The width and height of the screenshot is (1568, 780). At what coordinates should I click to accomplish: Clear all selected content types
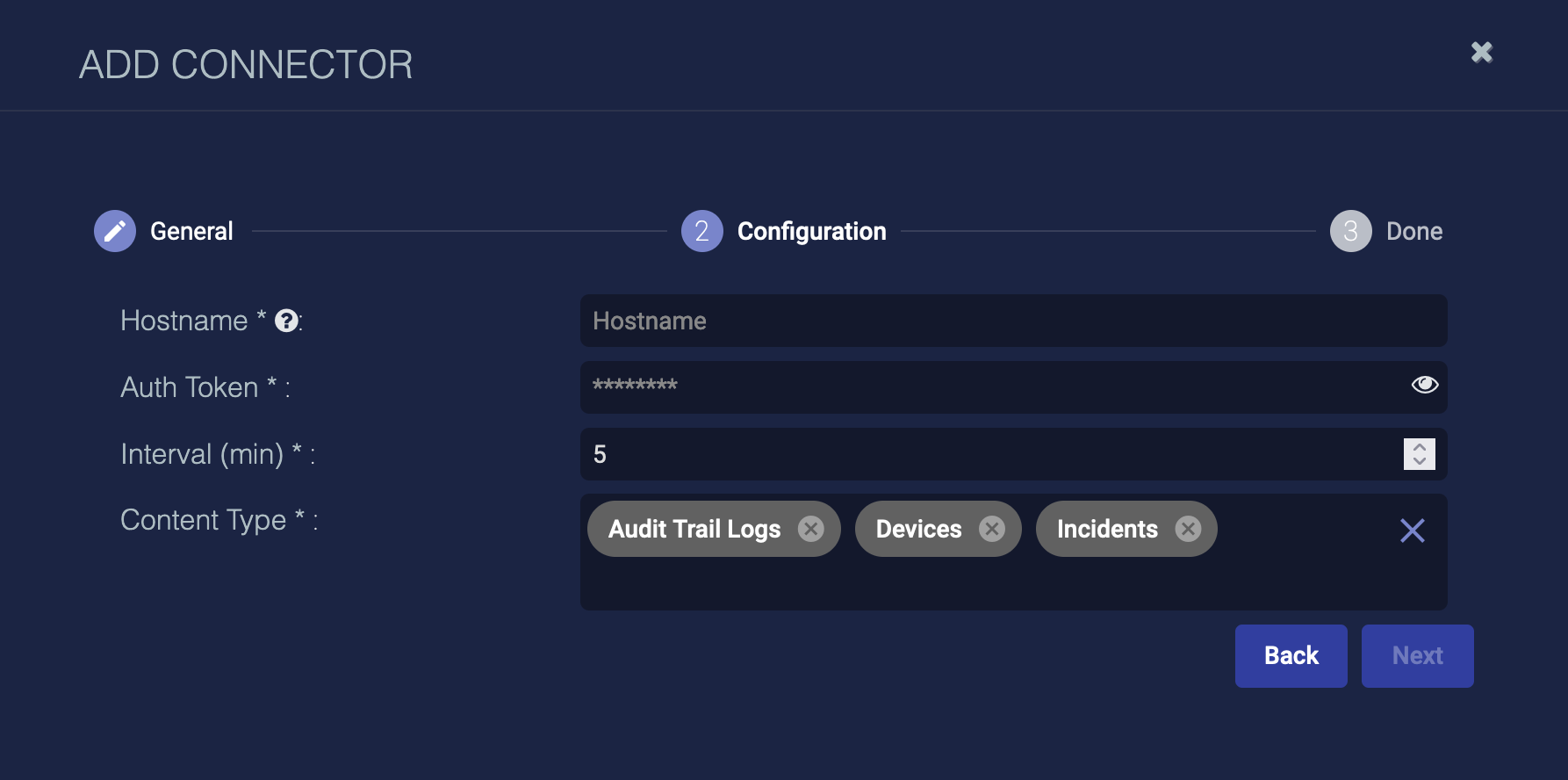1412,531
